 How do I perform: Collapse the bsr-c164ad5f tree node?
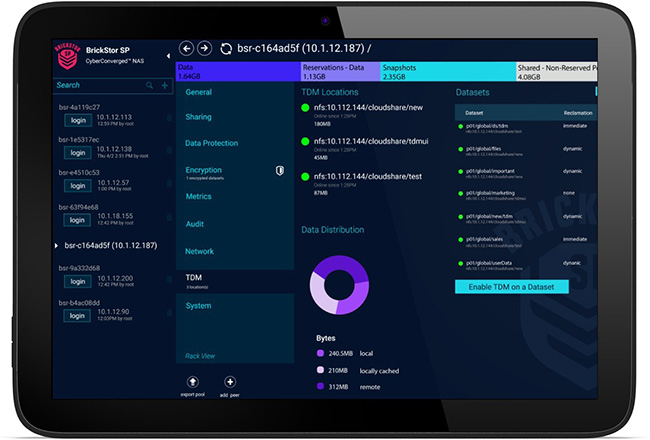tap(56, 245)
